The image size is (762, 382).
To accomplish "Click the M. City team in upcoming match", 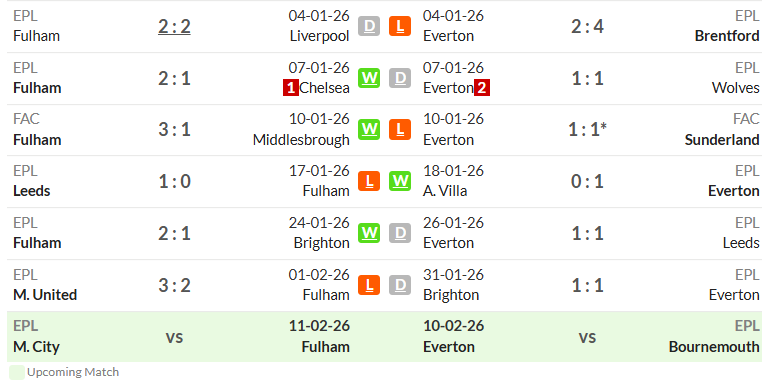I will pos(36,347).
